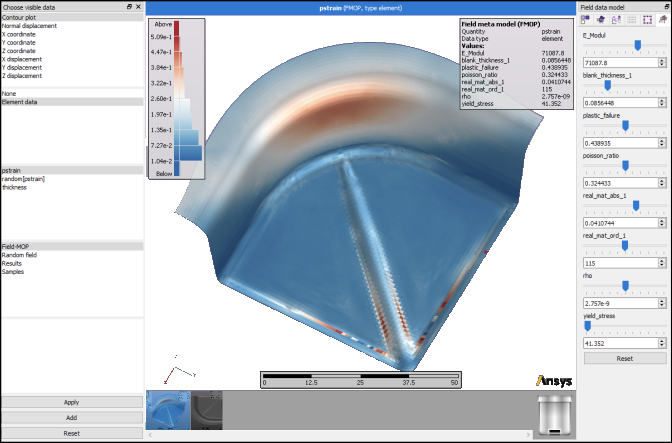The height and width of the screenshot is (443, 672).
Task: Adjust the yield_stress slider handle
Action: [588, 326]
